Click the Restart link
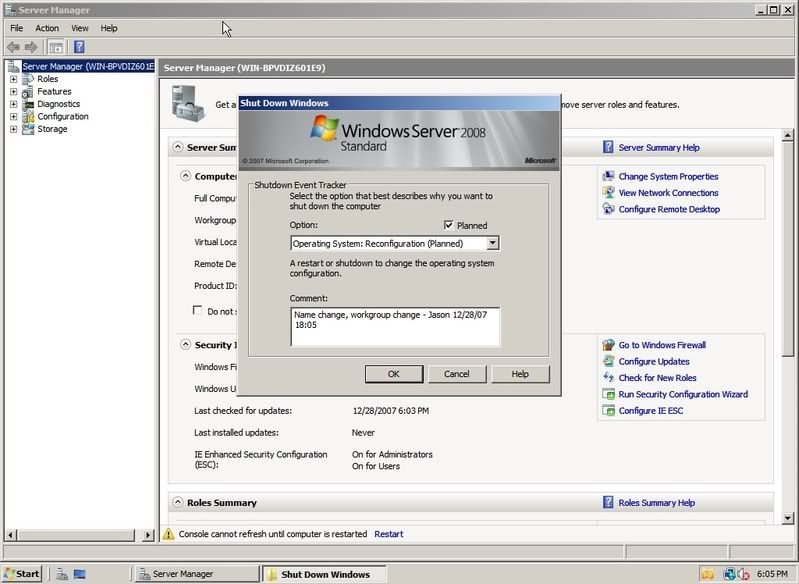 click(x=389, y=534)
